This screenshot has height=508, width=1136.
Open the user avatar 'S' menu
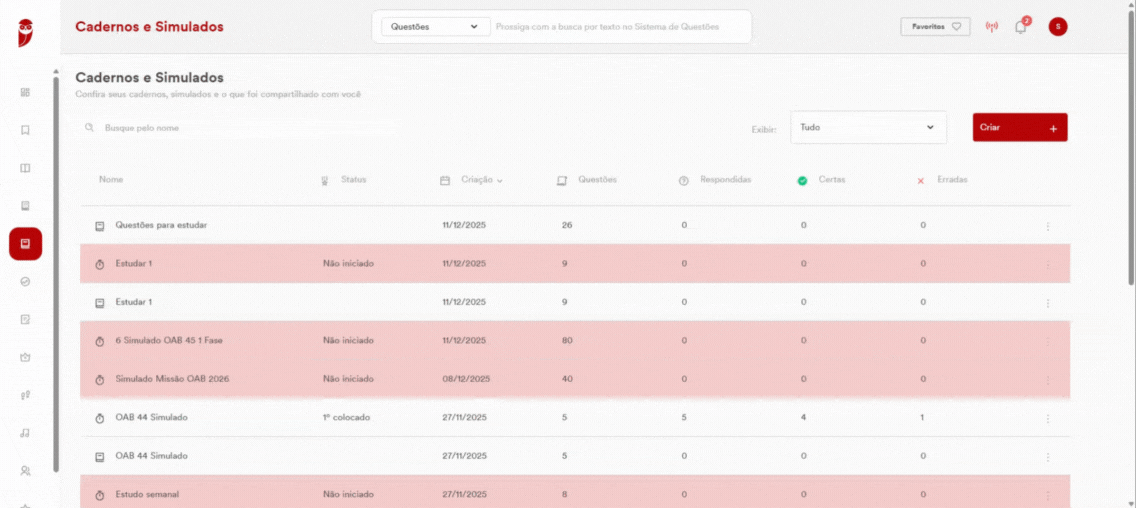[1058, 27]
